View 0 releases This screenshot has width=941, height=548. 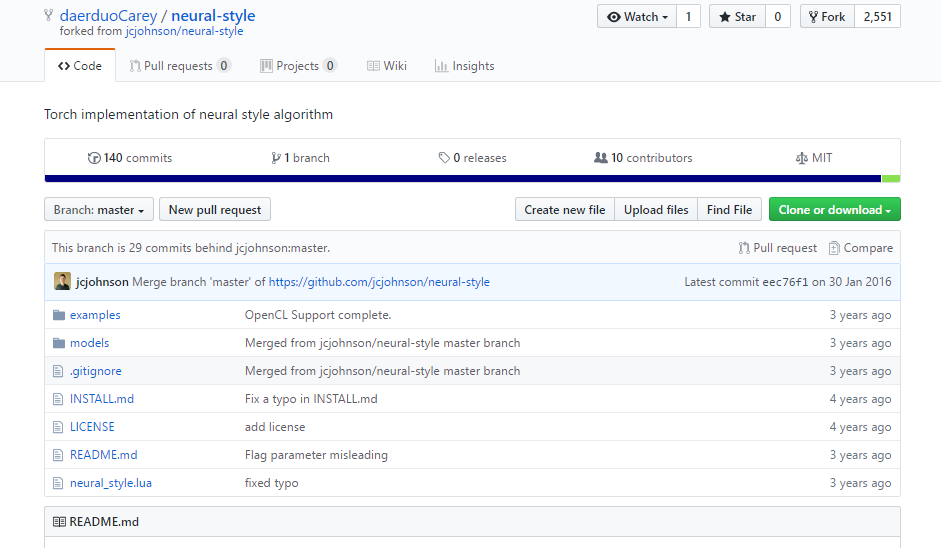coord(472,158)
